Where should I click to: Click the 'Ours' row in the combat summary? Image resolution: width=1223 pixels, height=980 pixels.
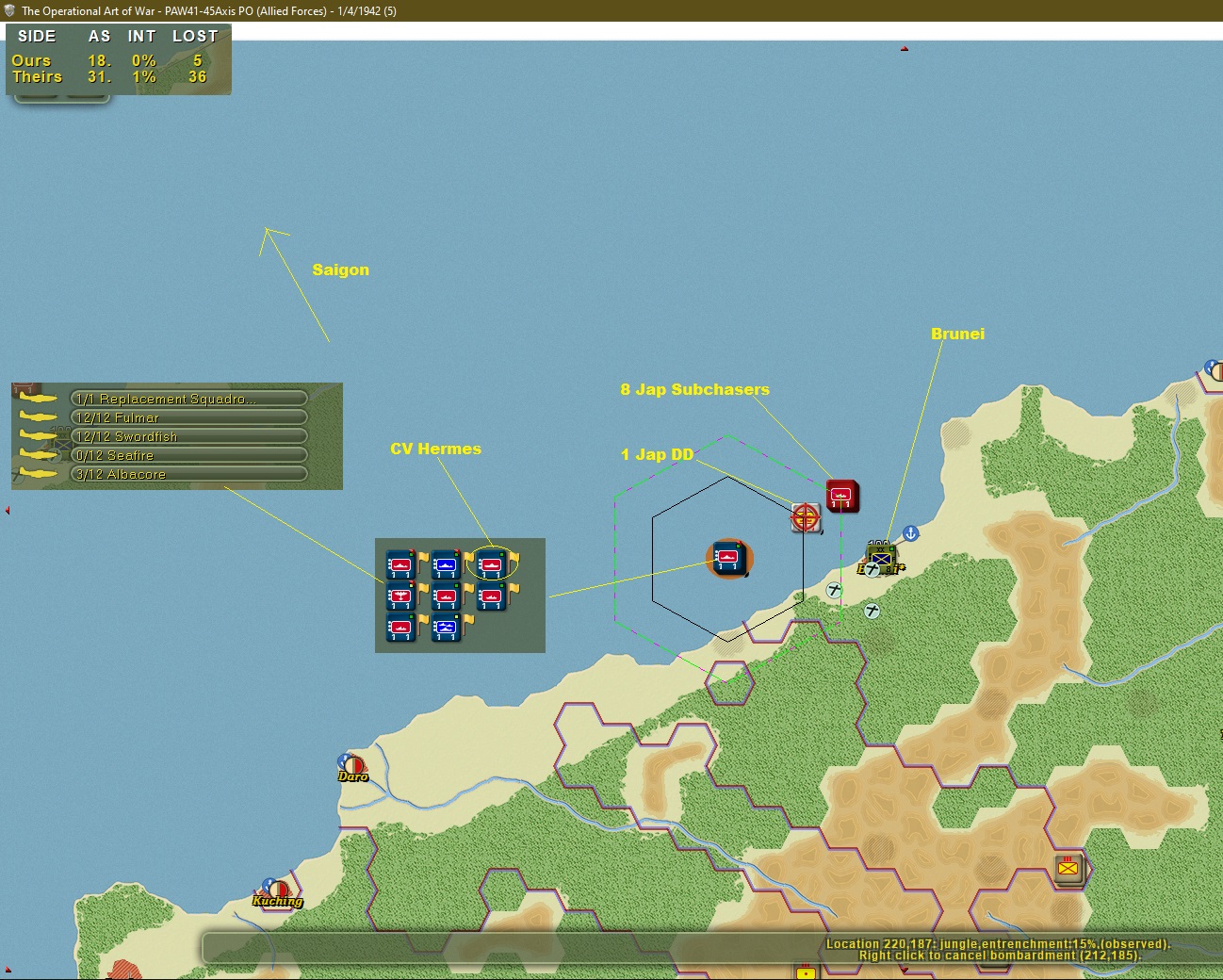[108, 60]
